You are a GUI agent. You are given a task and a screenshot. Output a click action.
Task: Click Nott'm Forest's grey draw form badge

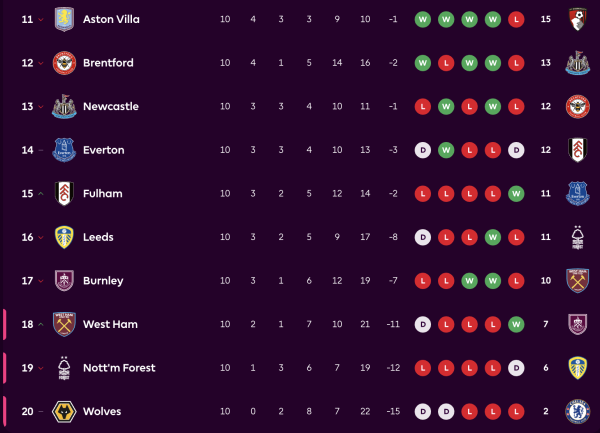tap(514, 368)
